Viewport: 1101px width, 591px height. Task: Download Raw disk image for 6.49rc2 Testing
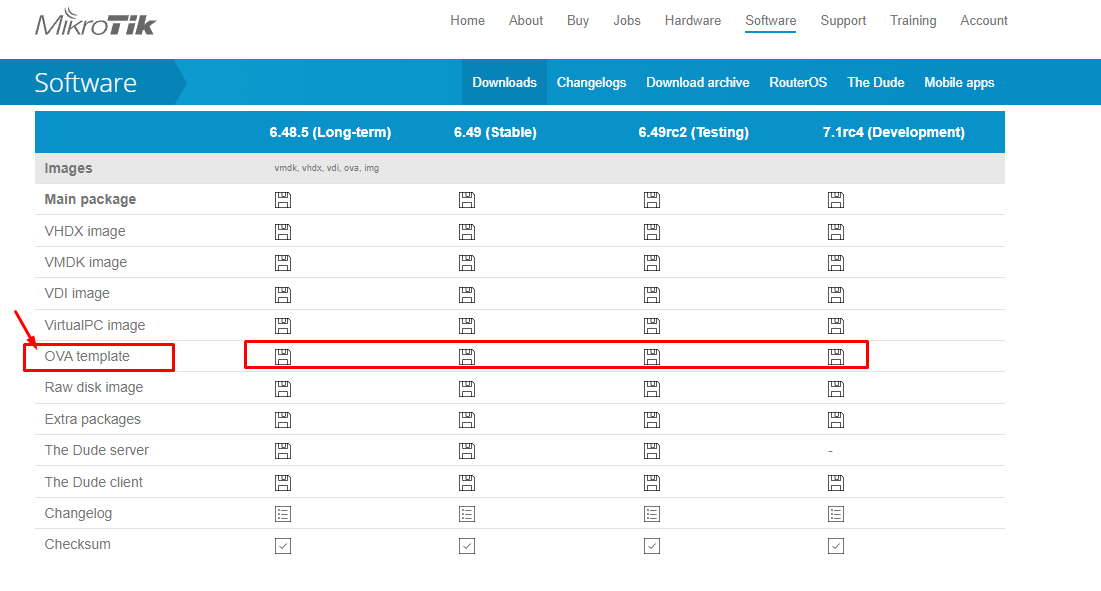coord(652,389)
